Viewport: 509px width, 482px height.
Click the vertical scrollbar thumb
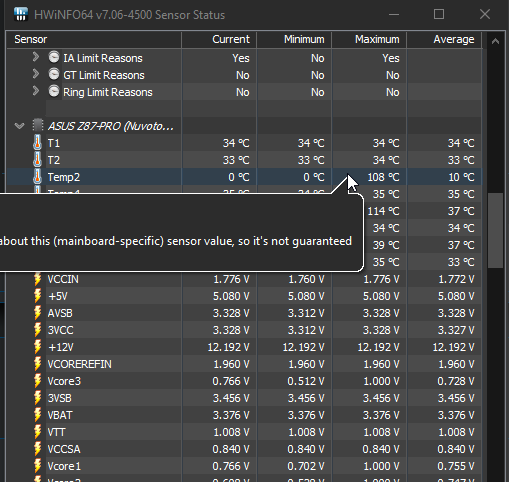(x=495, y=230)
